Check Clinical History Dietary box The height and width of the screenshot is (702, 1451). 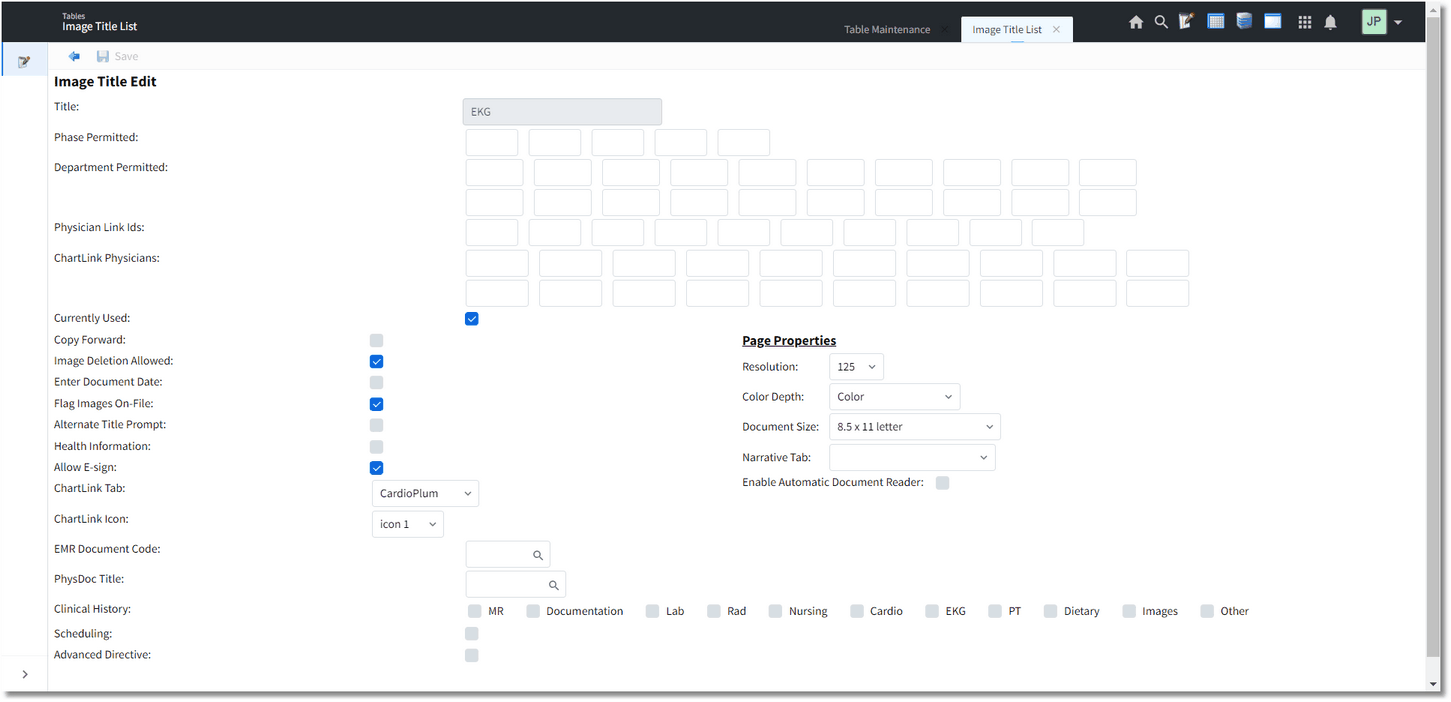[x=1051, y=611]
